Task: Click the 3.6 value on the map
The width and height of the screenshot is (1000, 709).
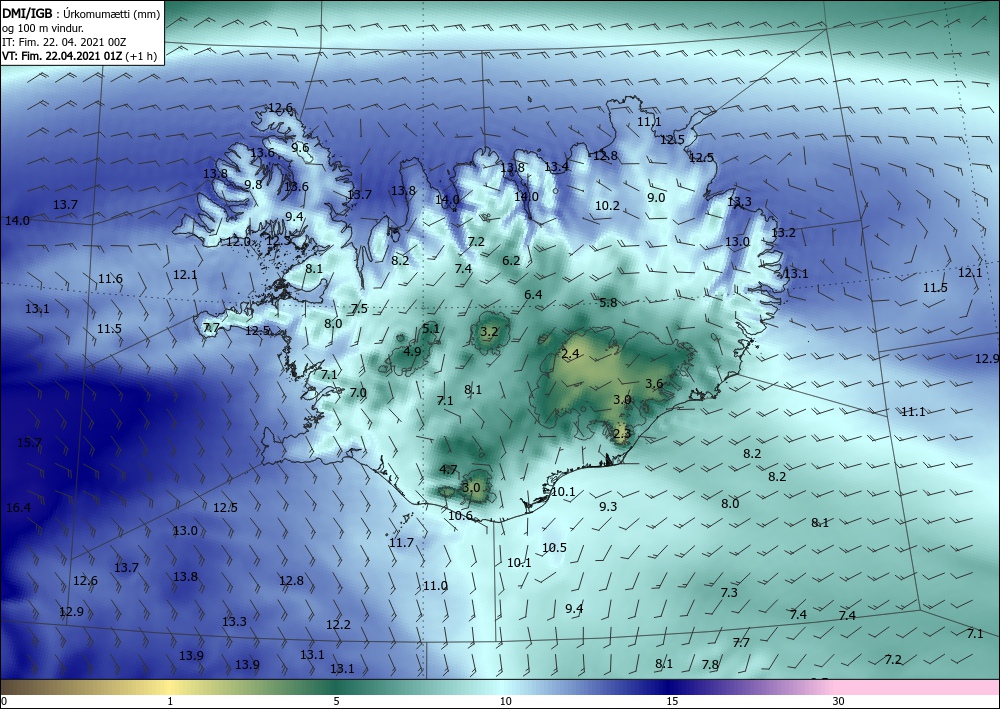Action: click(654, 384)
